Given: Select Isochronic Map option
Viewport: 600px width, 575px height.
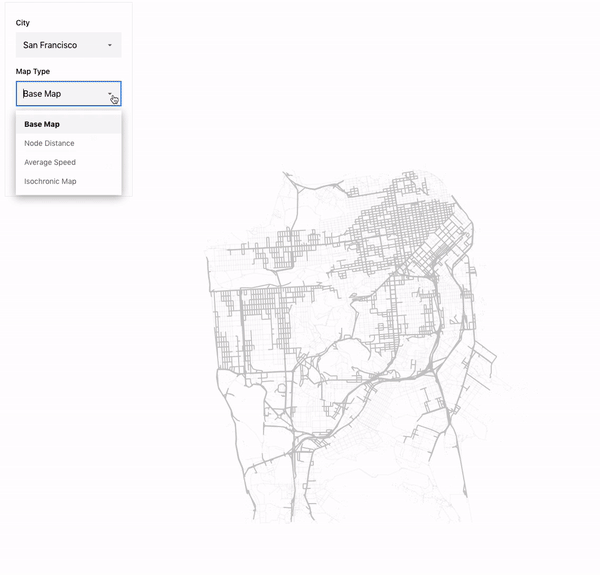Looking at the screenshot, I should tap(68, 181).
